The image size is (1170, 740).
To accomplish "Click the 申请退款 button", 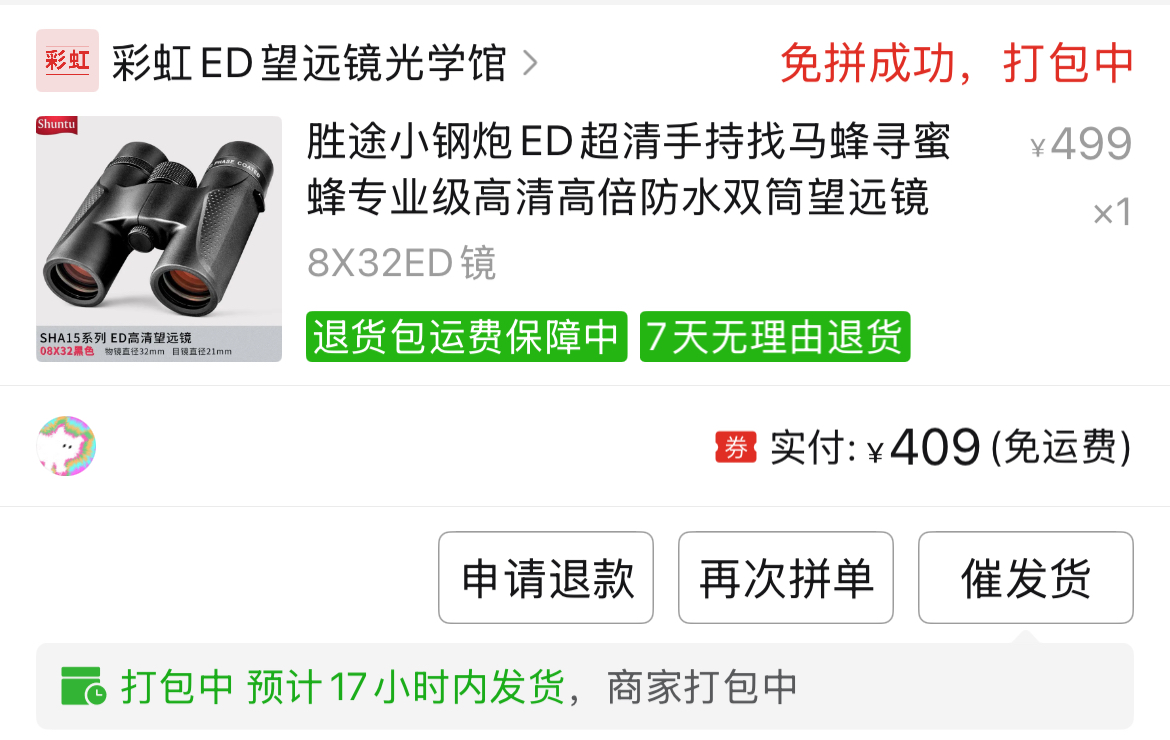I will tap(546, 577).
